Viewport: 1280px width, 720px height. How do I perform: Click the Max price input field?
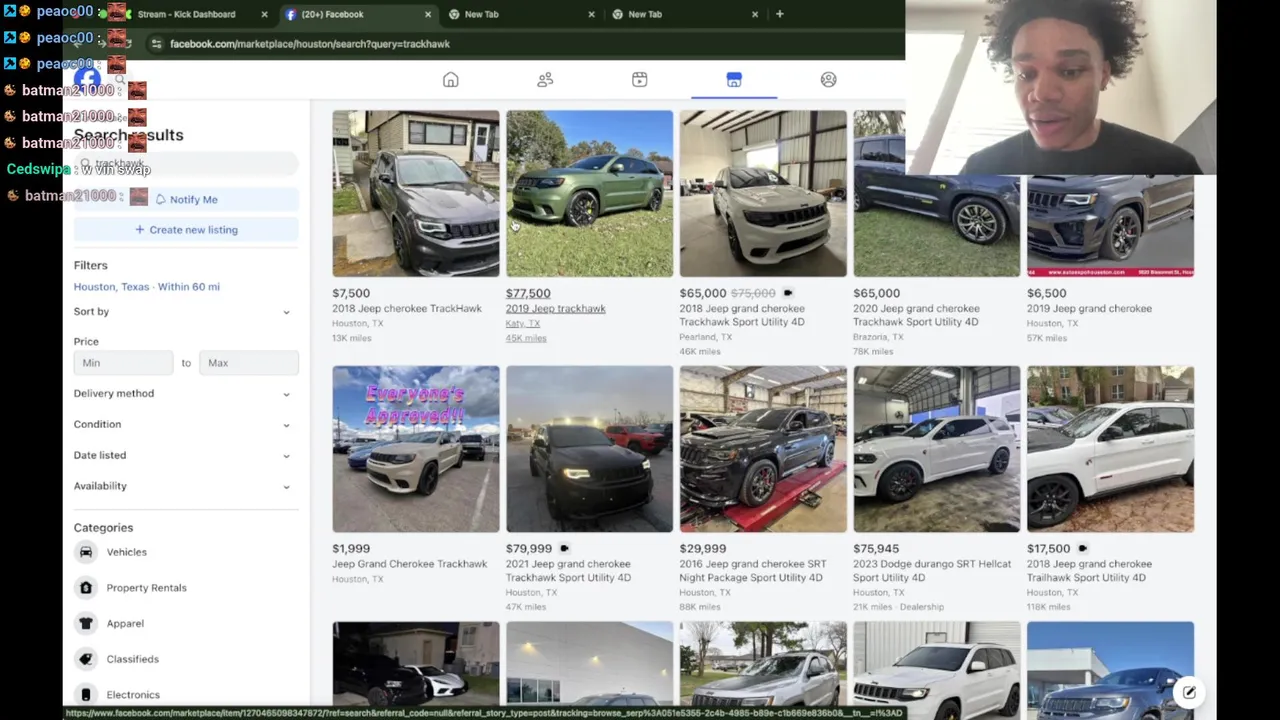[x=248, y=363]
